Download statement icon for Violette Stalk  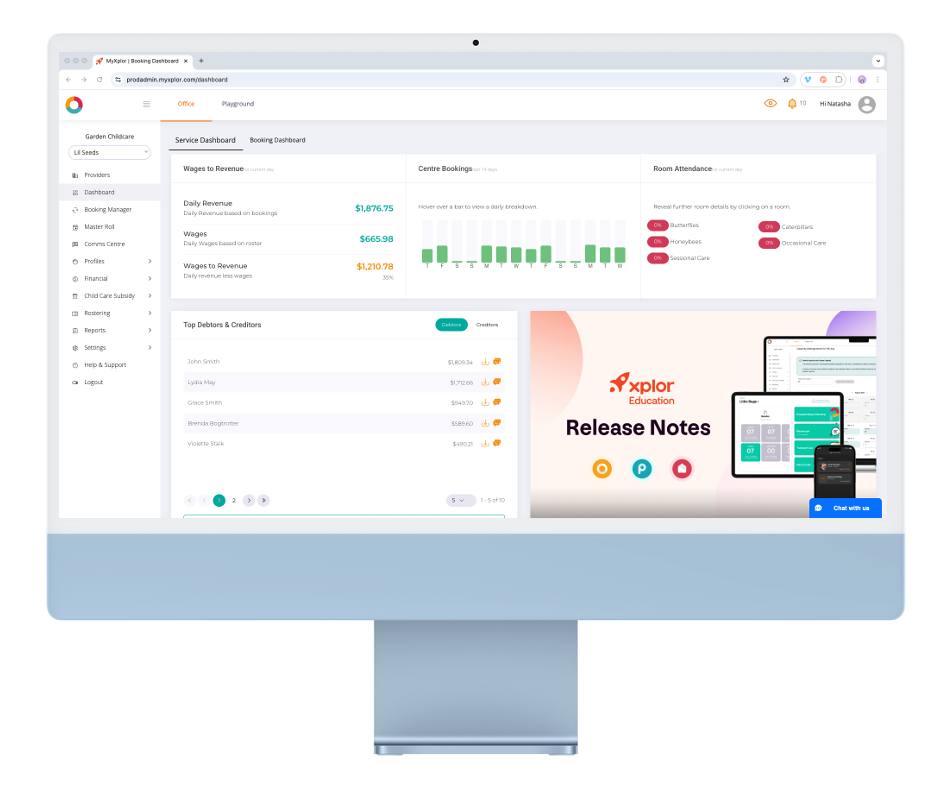[x=485, y=444]
